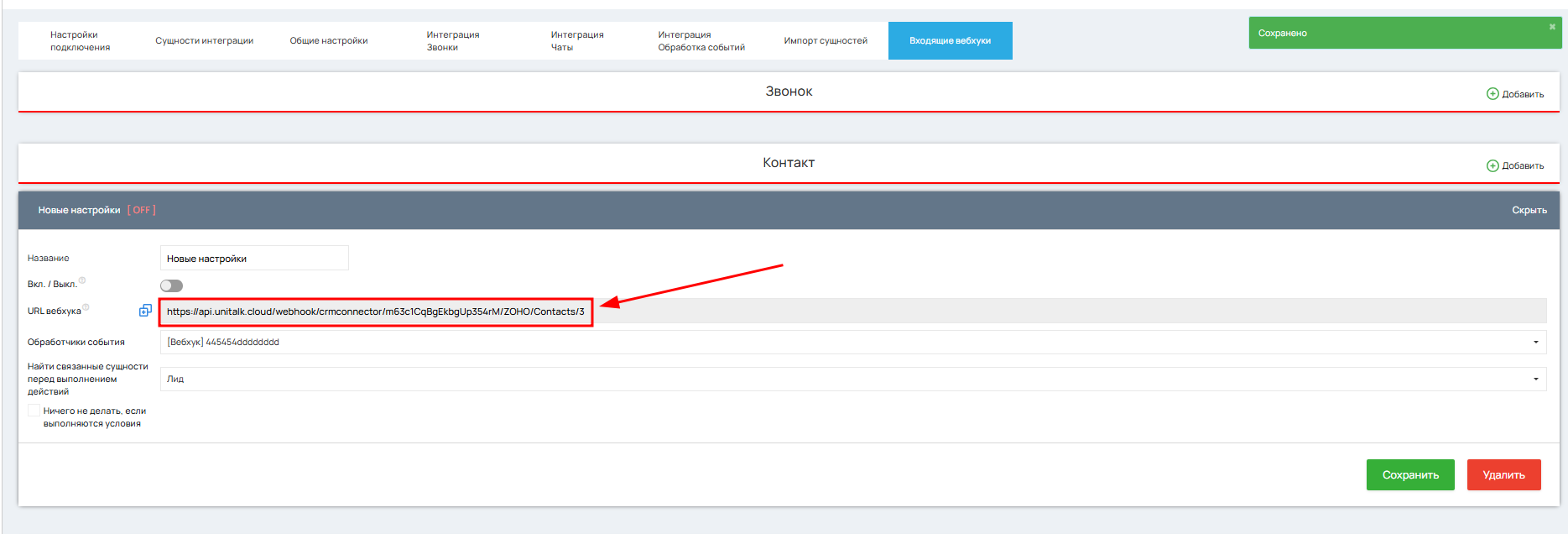Open Настройки подключения tab

(80, 40)
